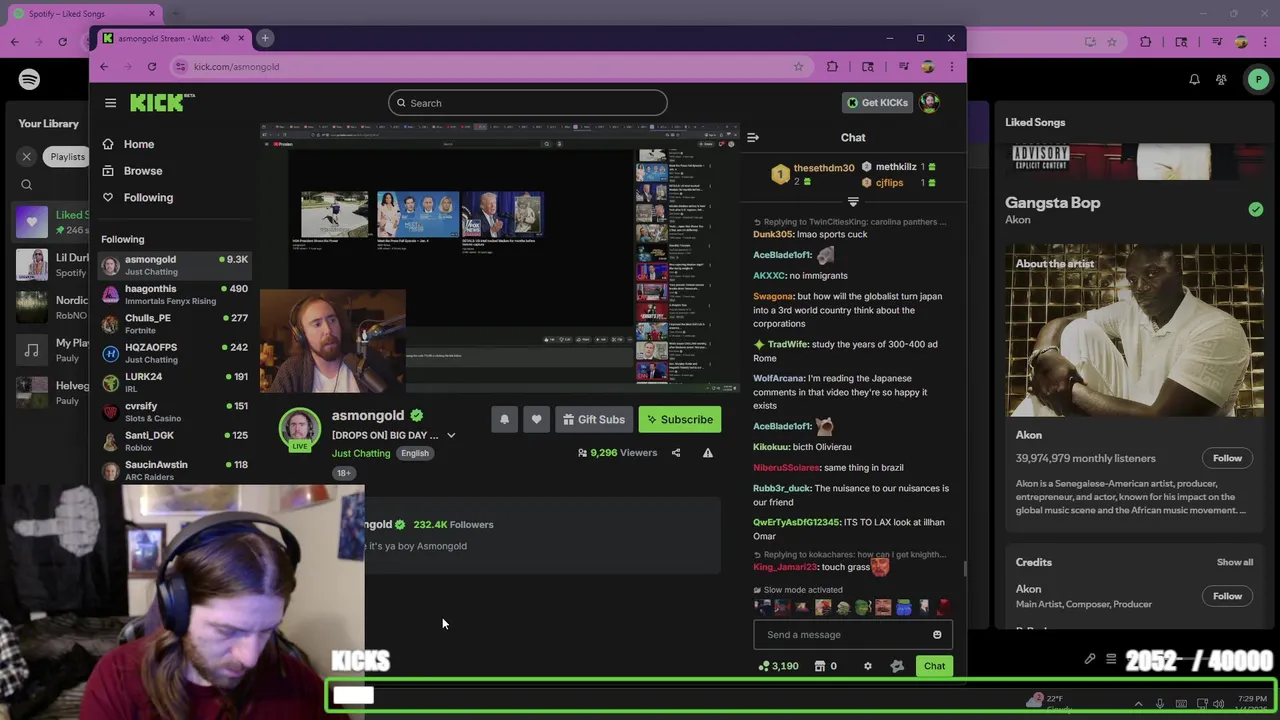Go to Home in Kick sidebar
Screen dimensions: 1280x720
click(138, 144)
